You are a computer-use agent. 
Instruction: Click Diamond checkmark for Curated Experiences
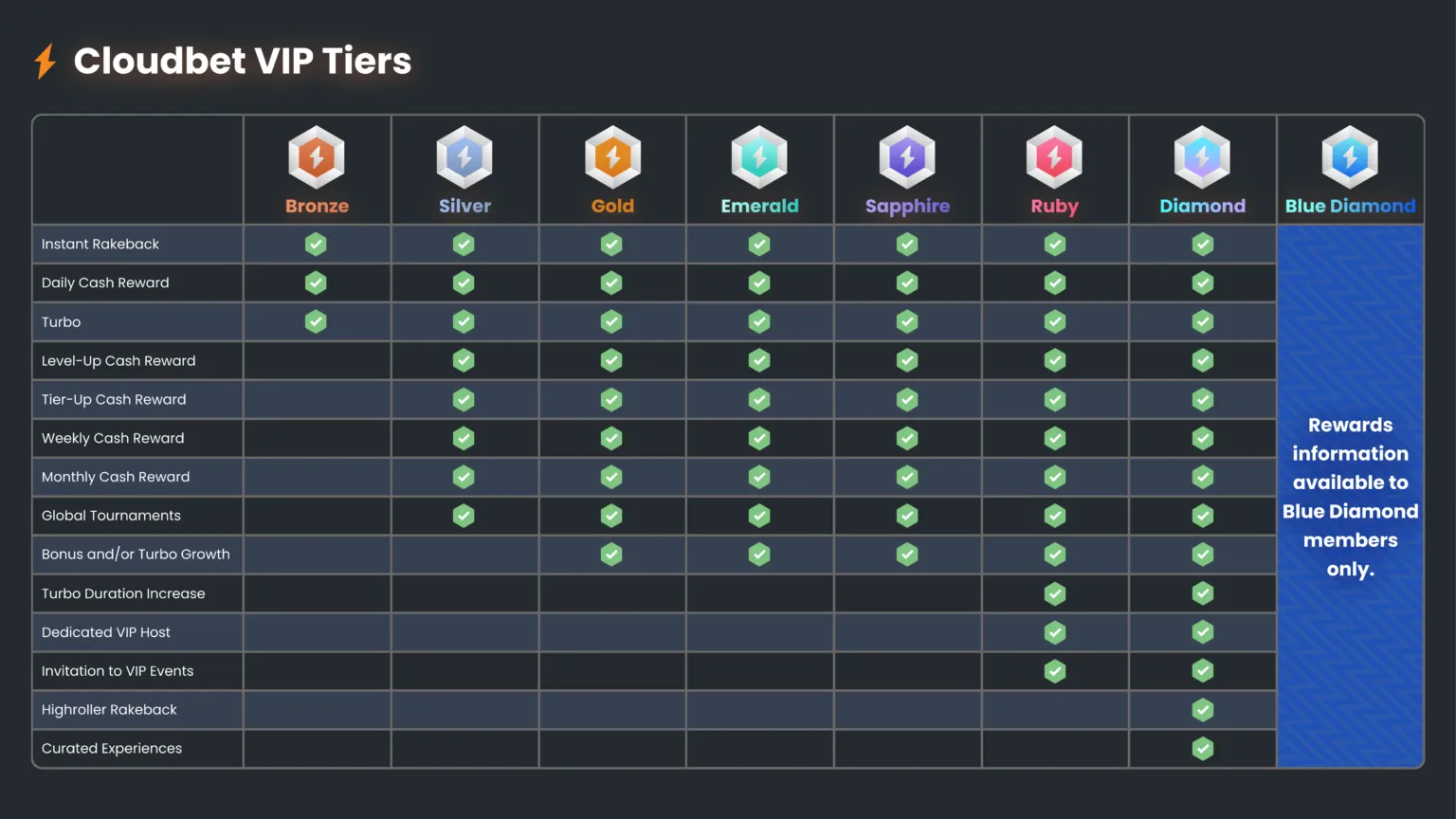[x=1203, y=749]
